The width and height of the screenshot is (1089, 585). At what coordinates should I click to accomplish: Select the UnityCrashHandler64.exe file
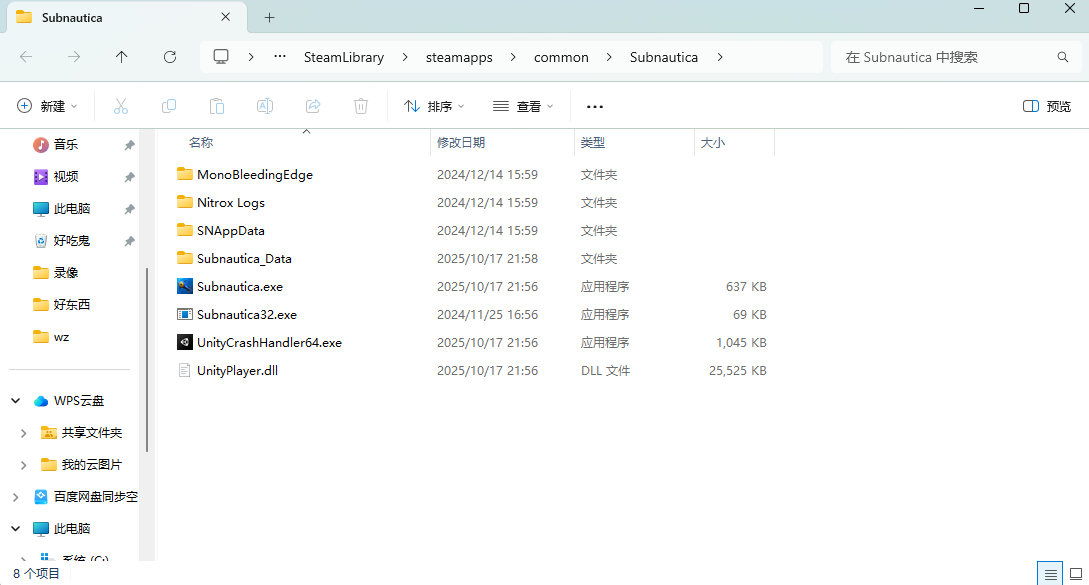pos(268,343)
